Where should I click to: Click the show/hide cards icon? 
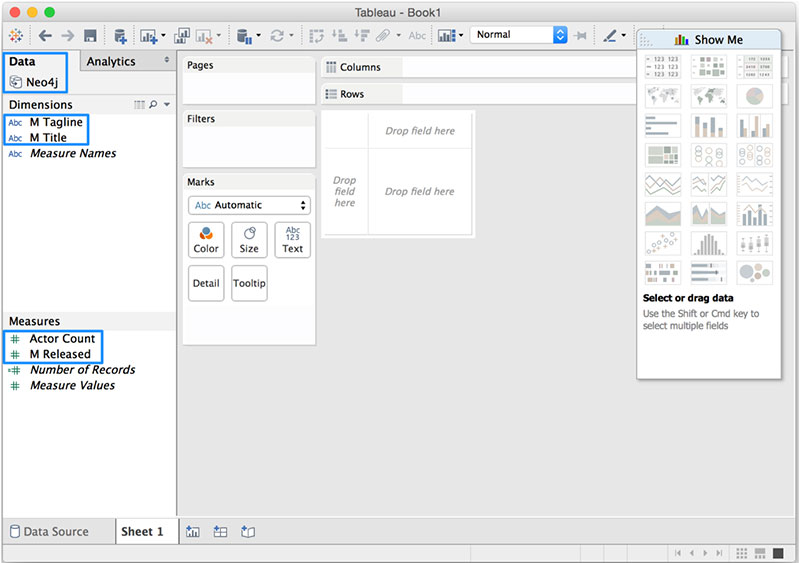click(x=447, y=36)
